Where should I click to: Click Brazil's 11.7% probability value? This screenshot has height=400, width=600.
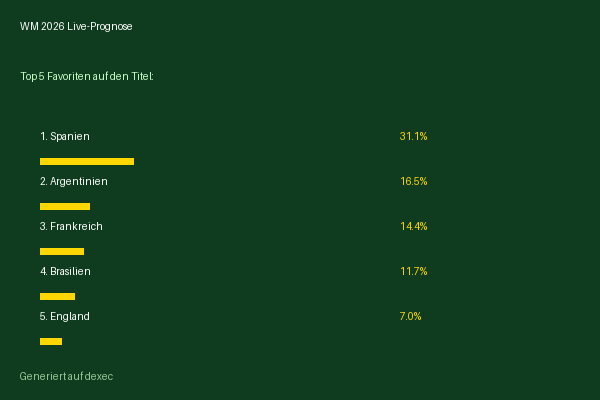pos(414,271)
